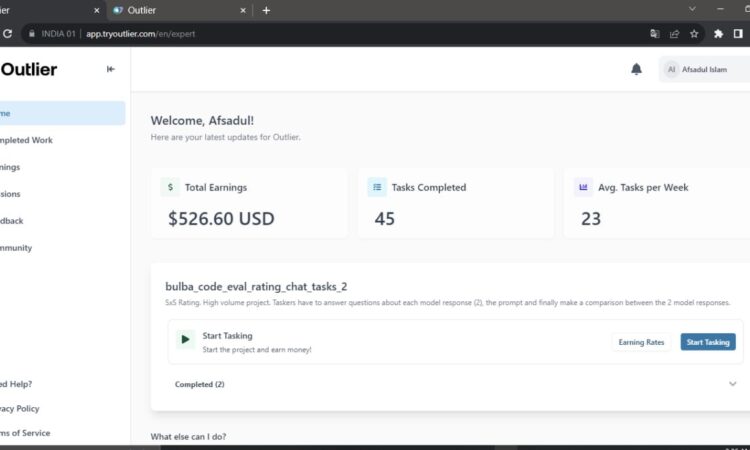This screenshot has height=450, width=750.
Task: Open the tab search dropdown chevron
Action: point(692,9)
